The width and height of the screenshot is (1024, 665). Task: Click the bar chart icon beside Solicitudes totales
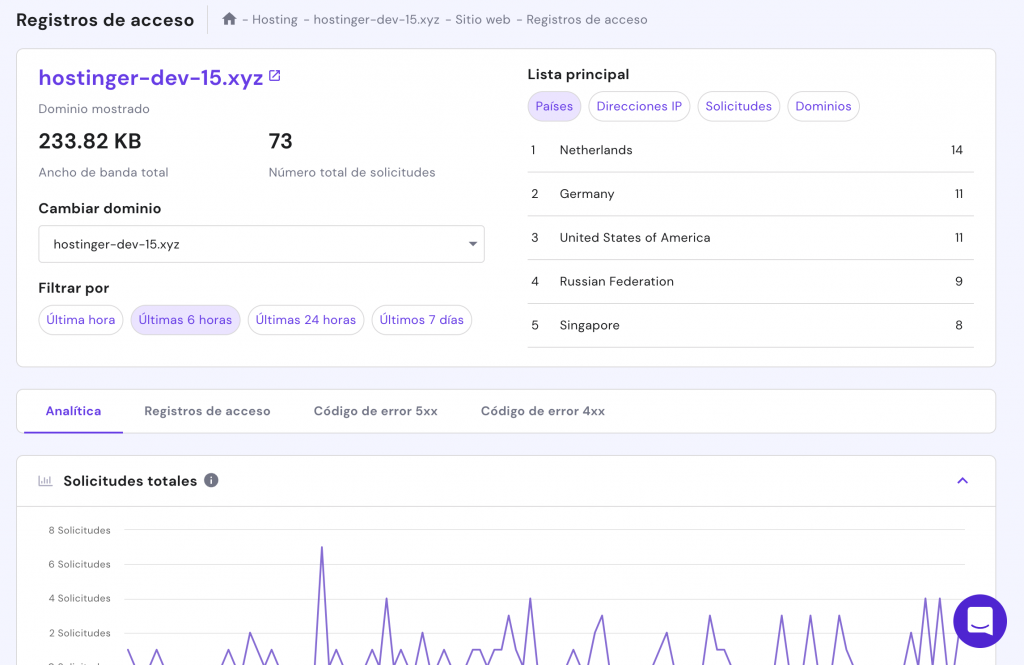click(45, 481)
